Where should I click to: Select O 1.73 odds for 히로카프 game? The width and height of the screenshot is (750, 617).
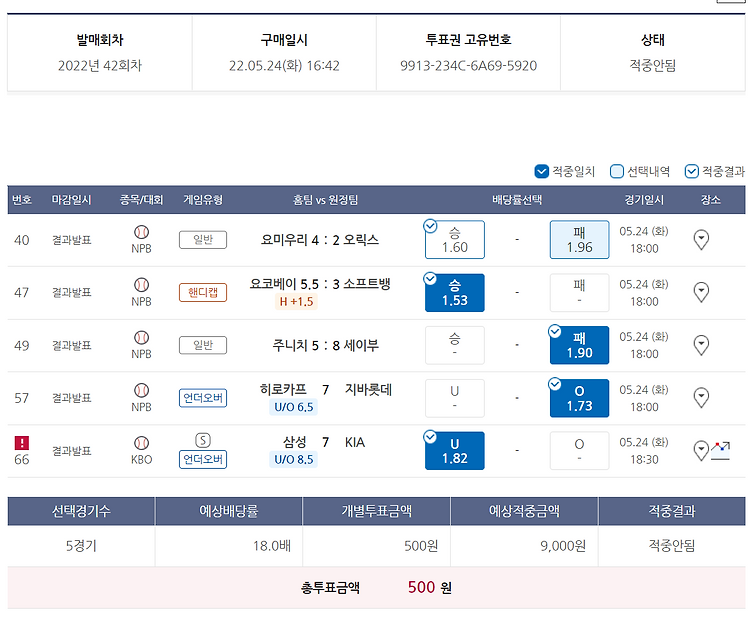(x=579, y=398)
